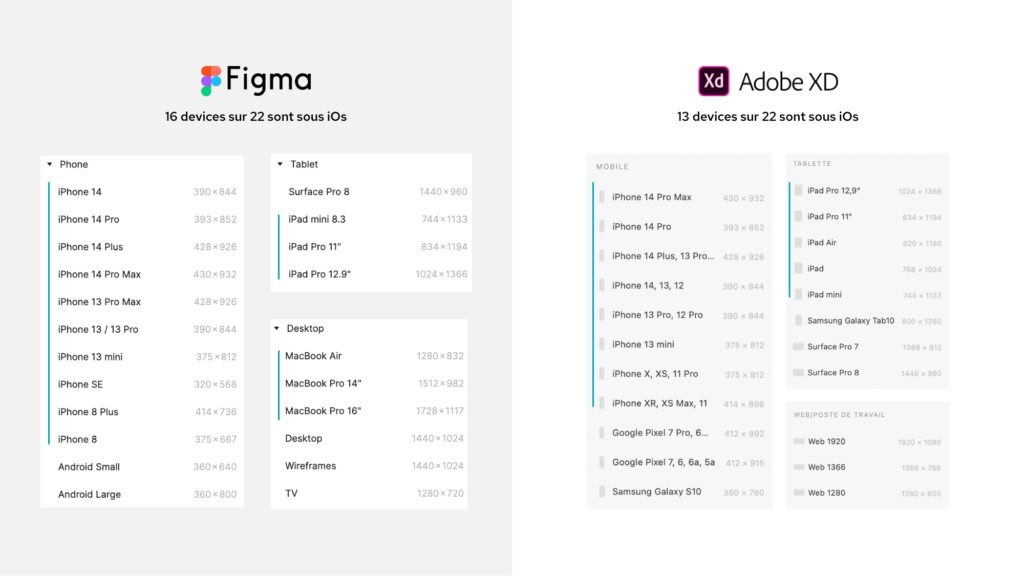Click the landscape icon next to Surface Pro 7
Image resolution: width=1024 pixels, height=576 pixels.
(798, 346)
